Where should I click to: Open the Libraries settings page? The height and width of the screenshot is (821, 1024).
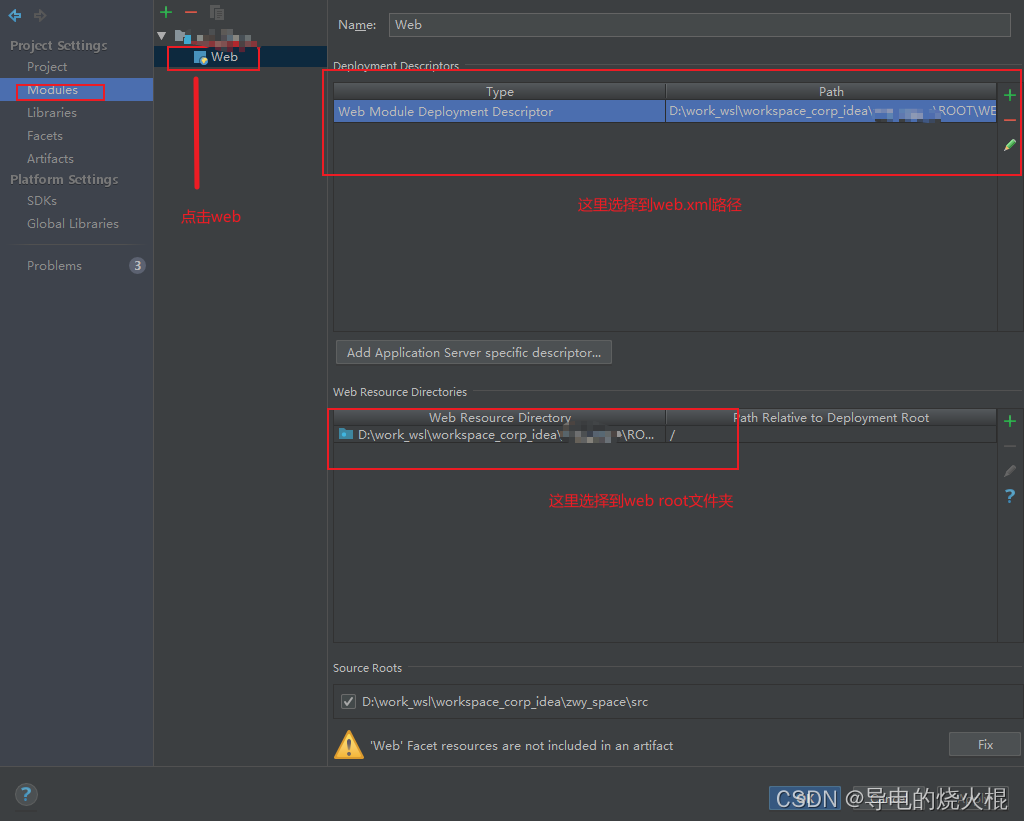click(52, 112)
